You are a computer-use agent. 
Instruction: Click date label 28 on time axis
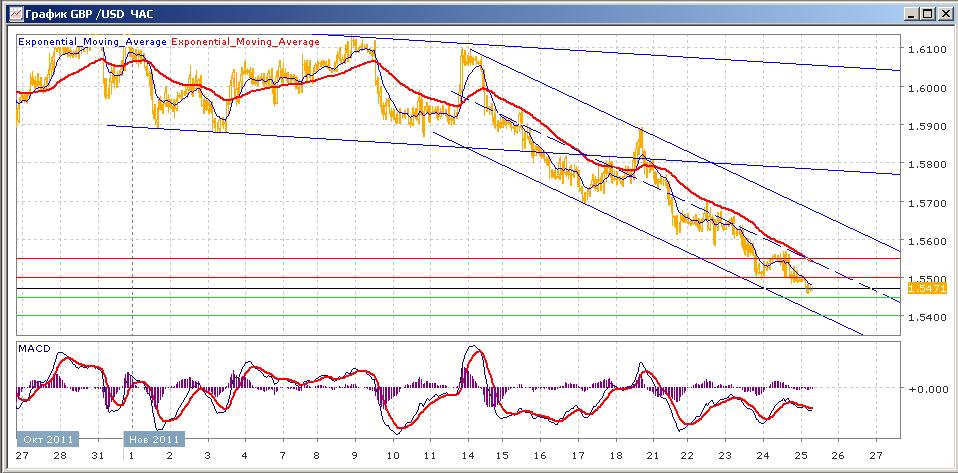pos(59,456)
